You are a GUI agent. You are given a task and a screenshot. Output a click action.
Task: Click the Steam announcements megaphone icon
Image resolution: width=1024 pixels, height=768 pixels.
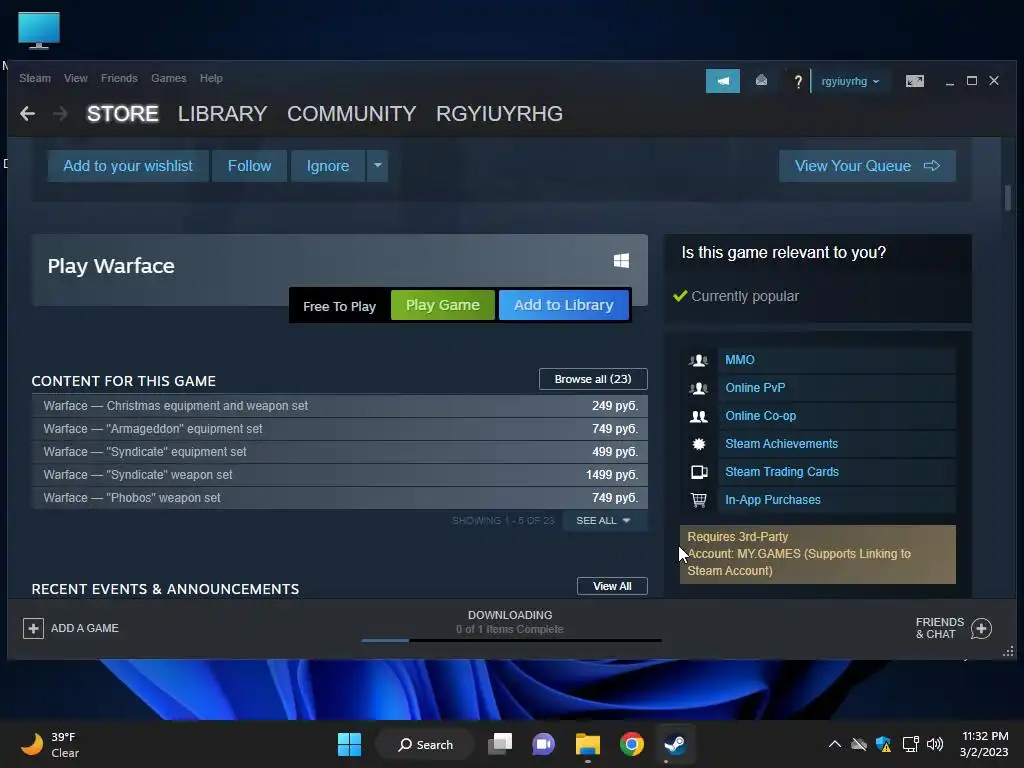click(722, 81)
